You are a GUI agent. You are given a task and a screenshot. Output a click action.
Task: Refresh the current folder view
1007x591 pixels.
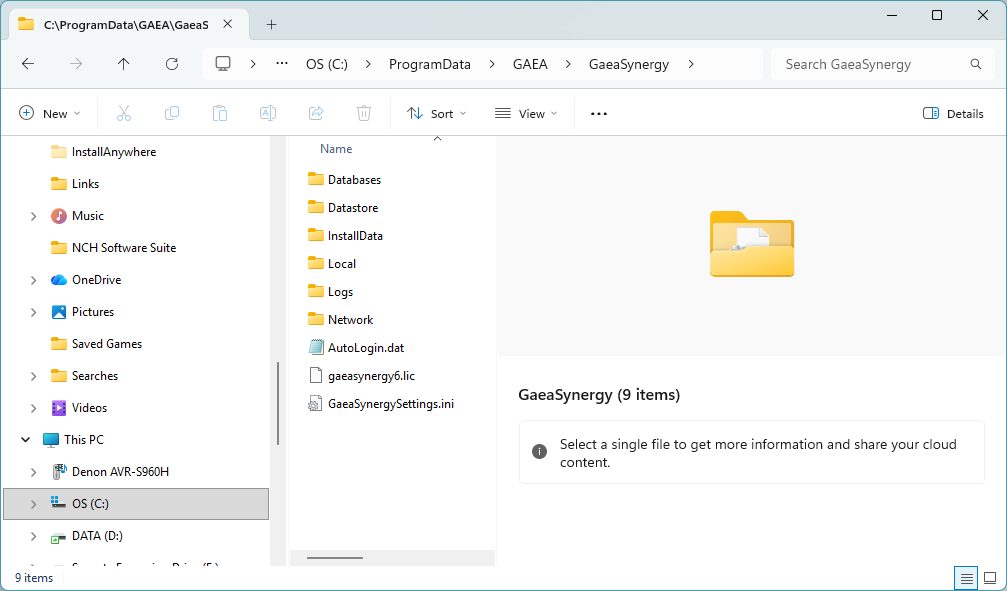pyautogui.click(x=172, y=64)
